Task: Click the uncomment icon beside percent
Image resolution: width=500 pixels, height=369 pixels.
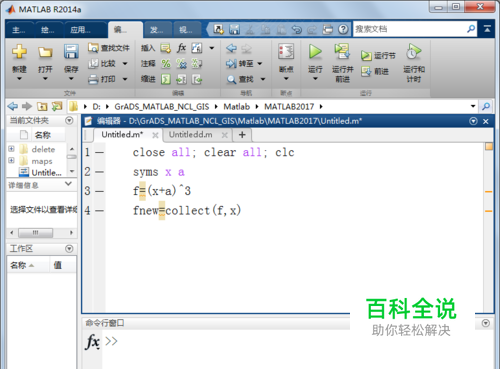Action: pyautogui.click(x=181, y=63)
